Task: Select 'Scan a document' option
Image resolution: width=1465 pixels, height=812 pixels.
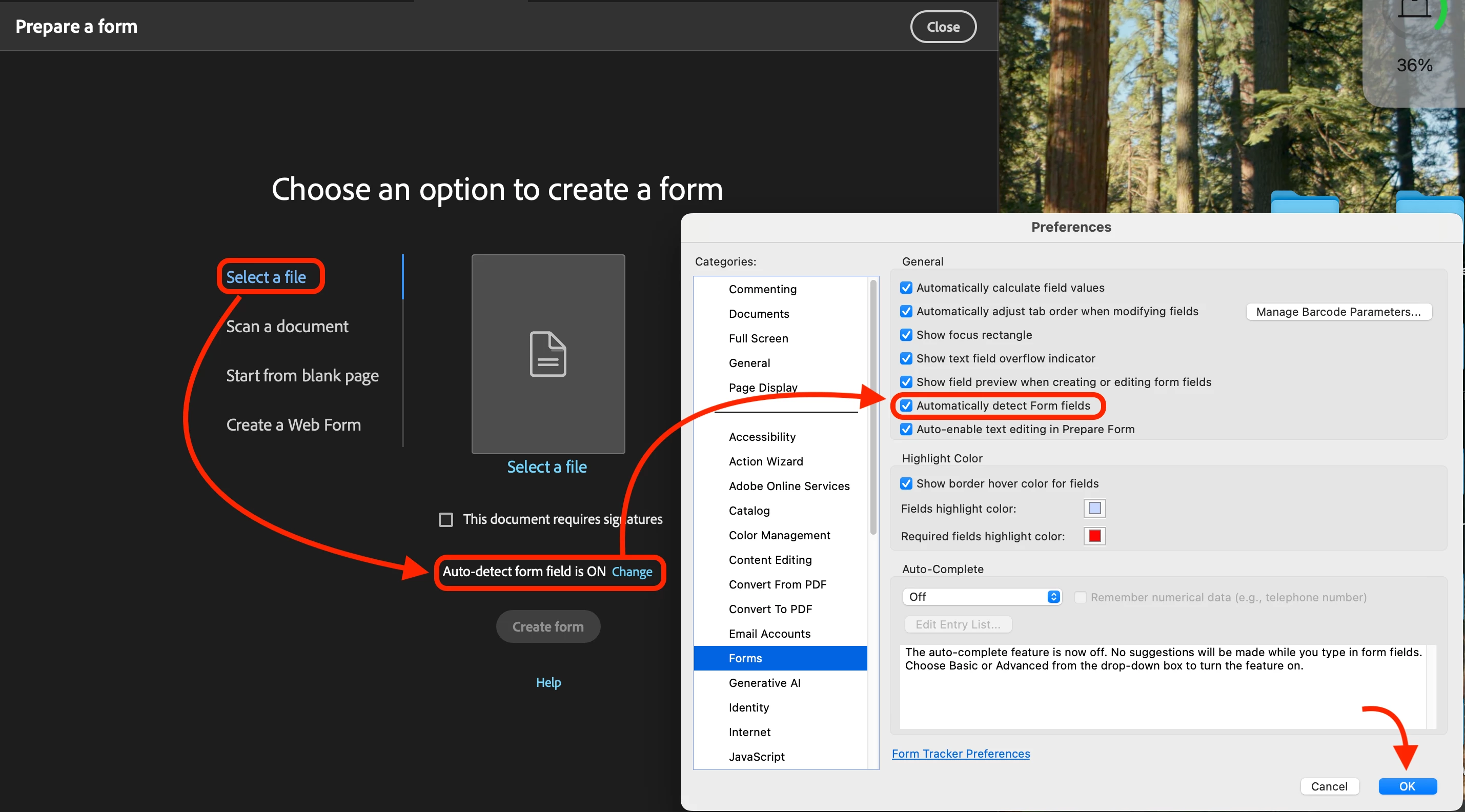Action: [287, 327]
